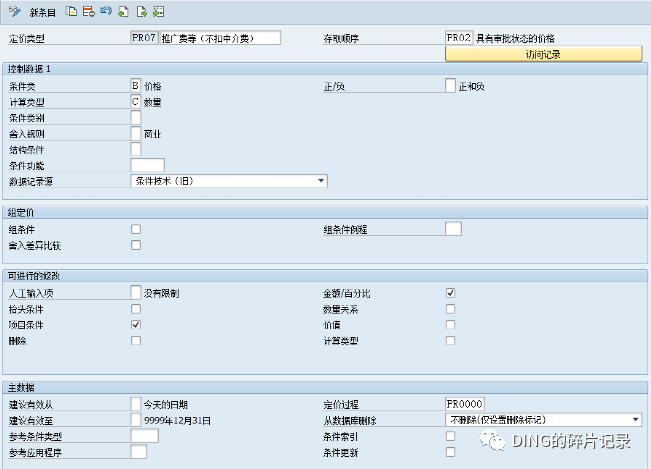Click the other entry position icon
651x469 pixels.
pos(158,12)
